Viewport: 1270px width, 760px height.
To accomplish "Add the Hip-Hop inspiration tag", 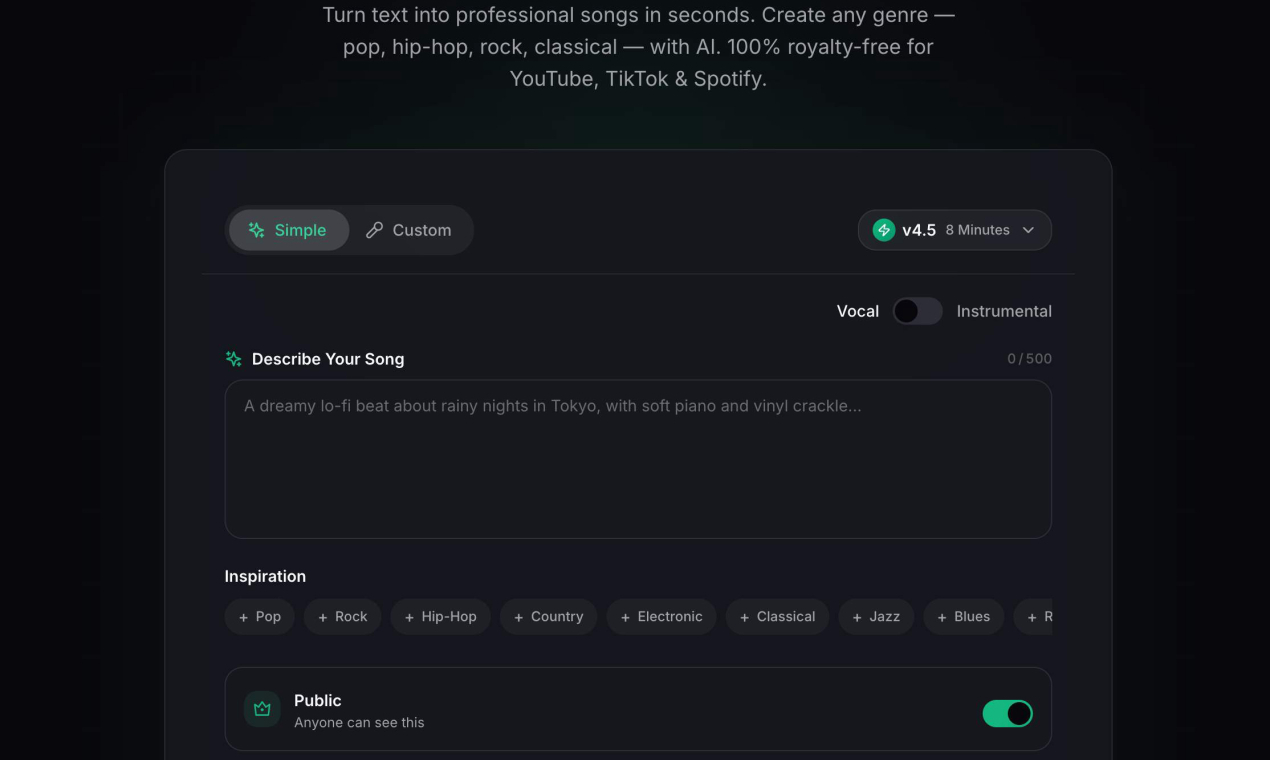I will tap(440, 617).
